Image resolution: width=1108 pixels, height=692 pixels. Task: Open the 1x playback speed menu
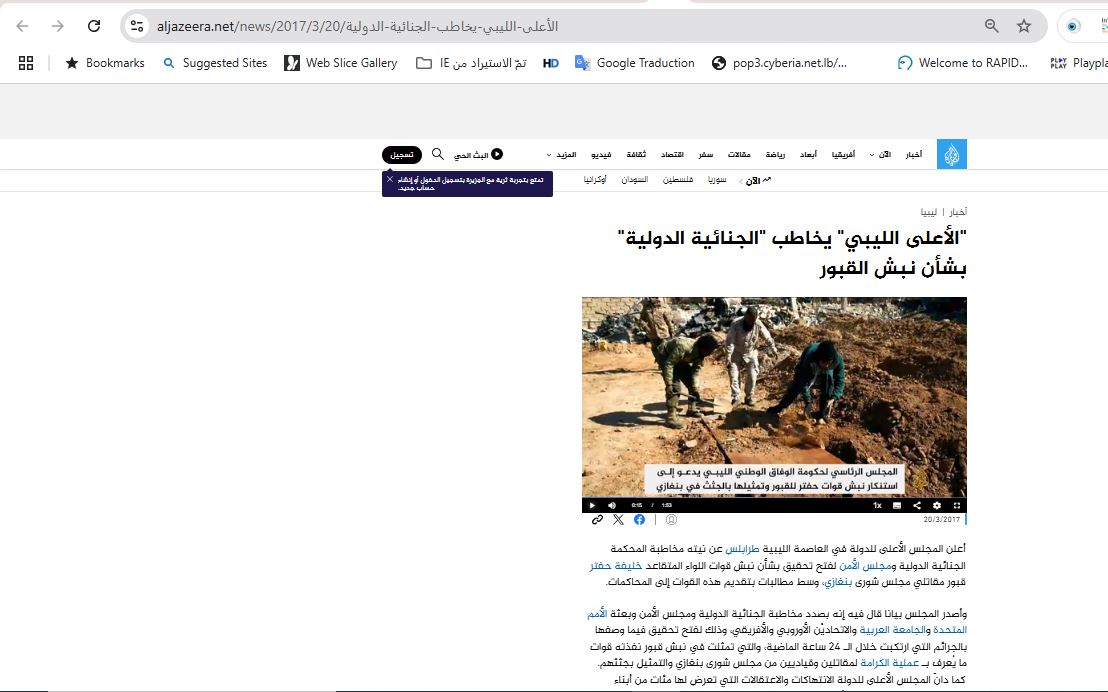pos(877,505)
